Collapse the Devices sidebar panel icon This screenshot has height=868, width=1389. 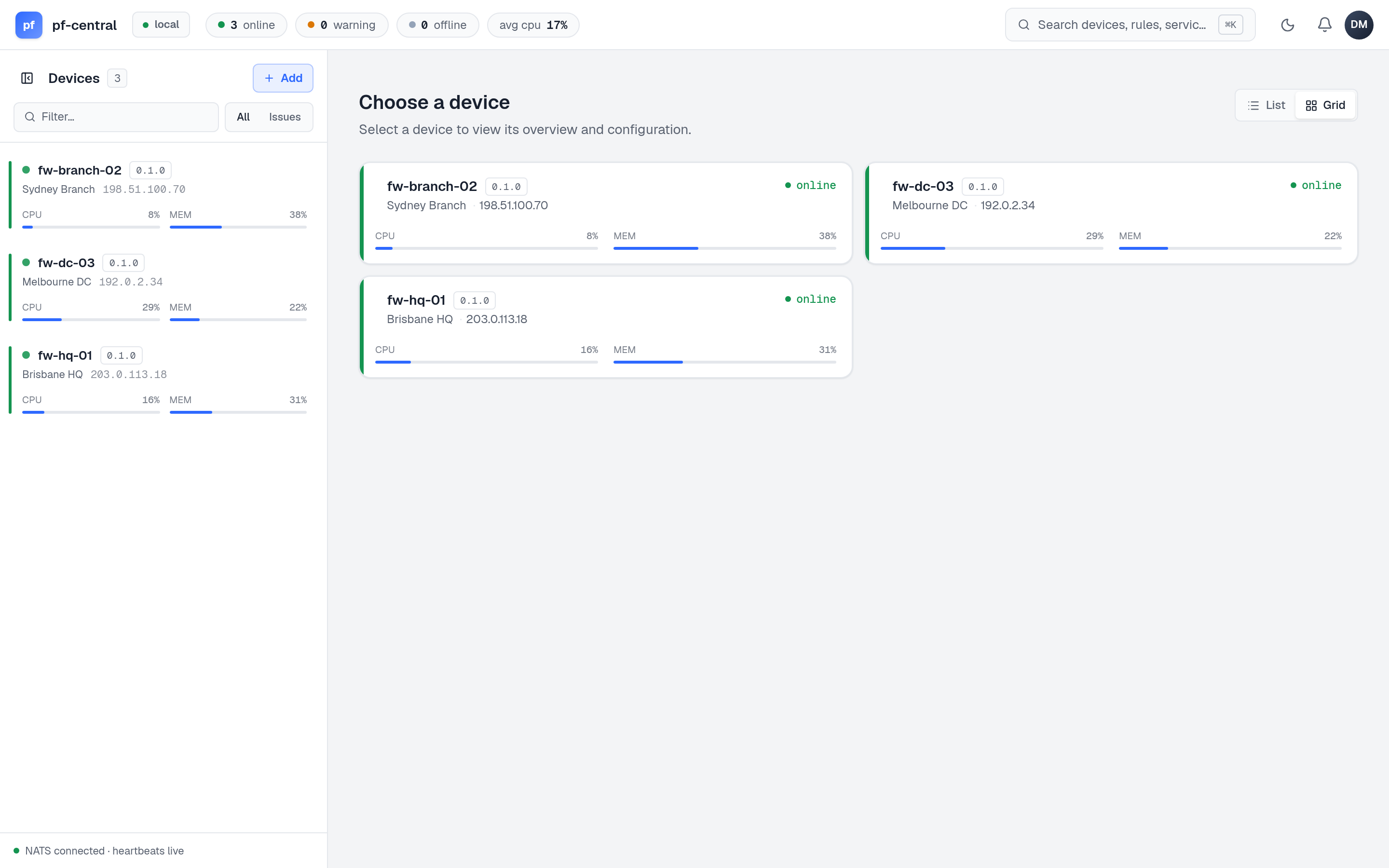coord(27,78)
